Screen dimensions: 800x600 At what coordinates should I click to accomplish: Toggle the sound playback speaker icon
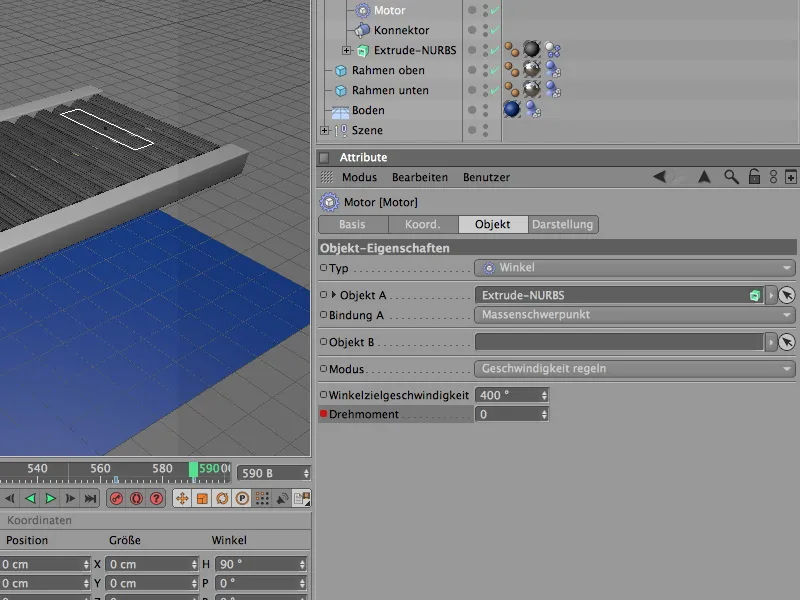282,498
